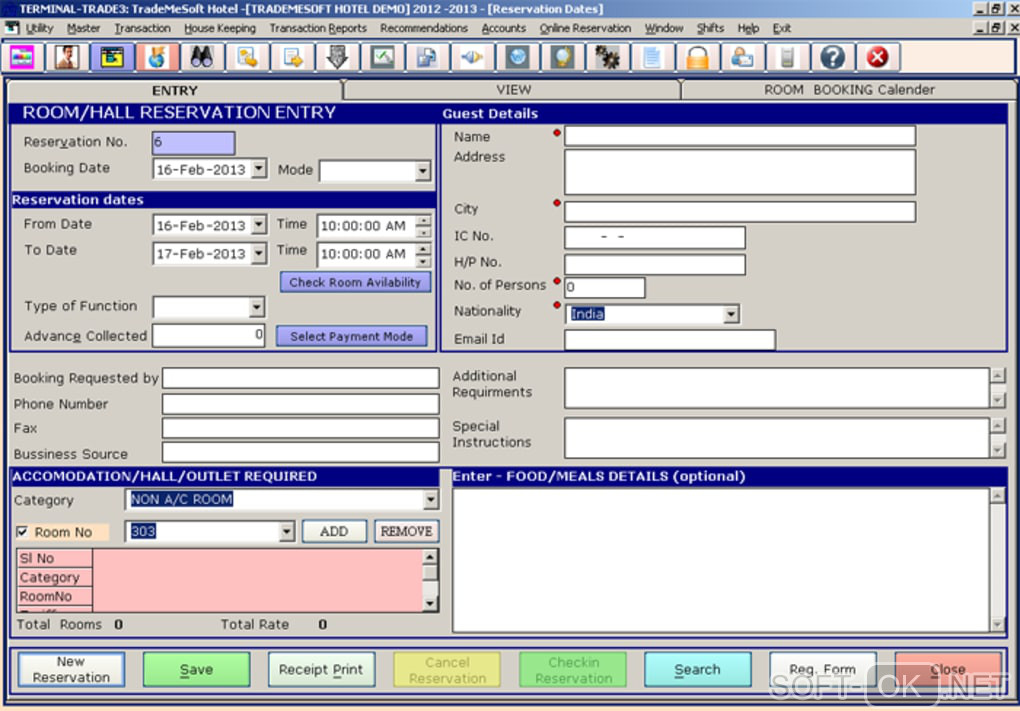Viewport: 1020px width, 711px height.
Task: Click the Booking Requested by field
Action: [x=301, y=378]
